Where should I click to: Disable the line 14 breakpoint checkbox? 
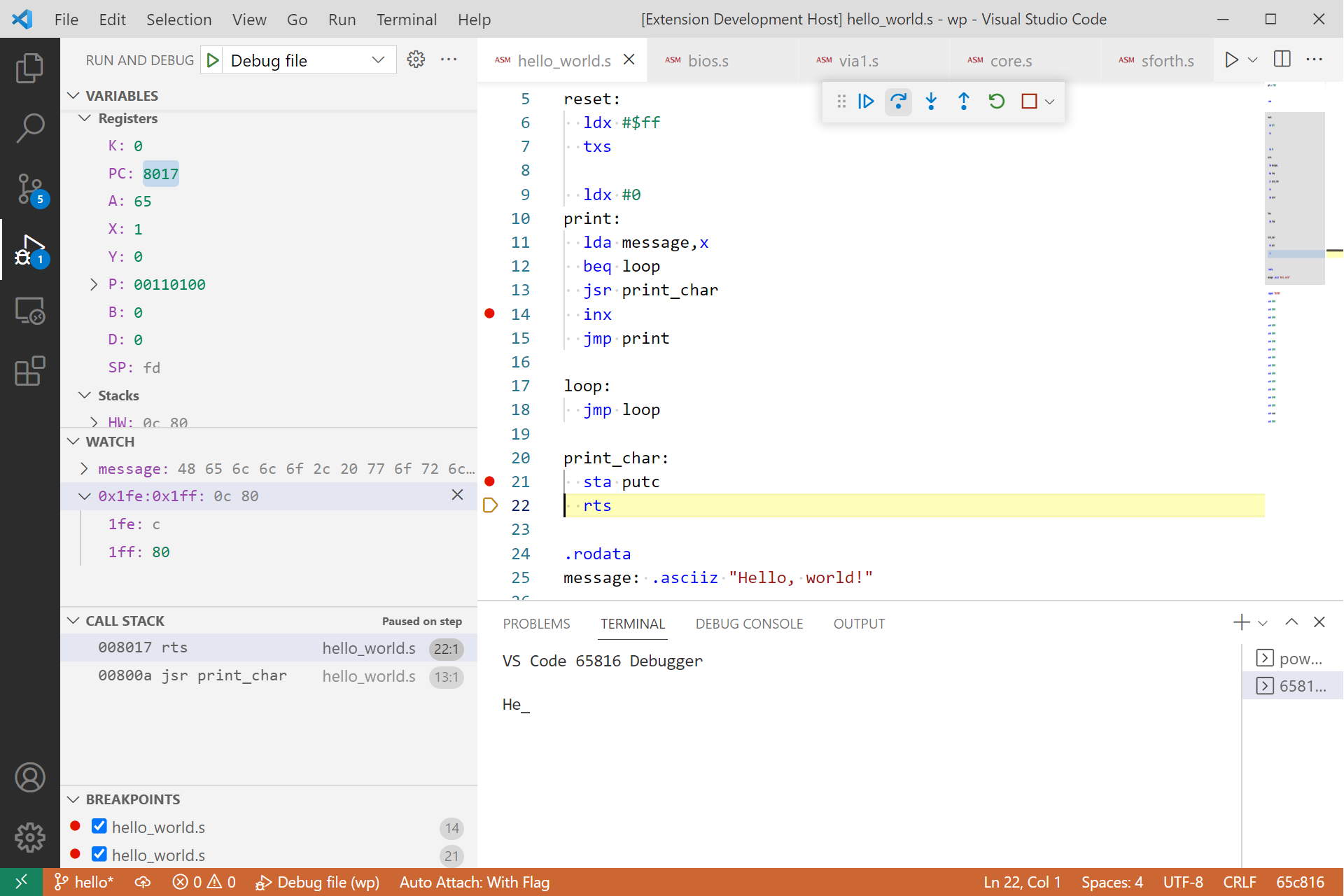coord(99,827)
